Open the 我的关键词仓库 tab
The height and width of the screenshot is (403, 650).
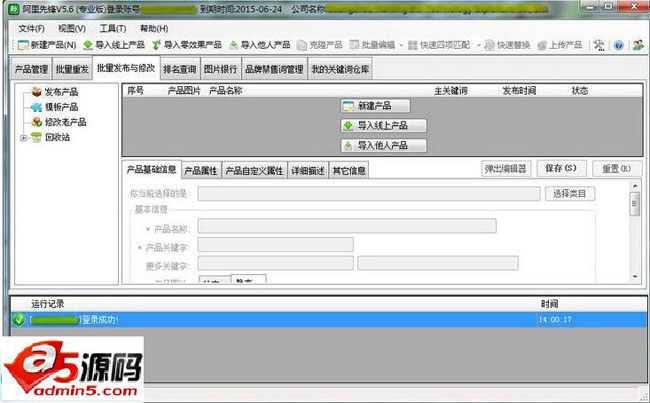coord(340,69)
